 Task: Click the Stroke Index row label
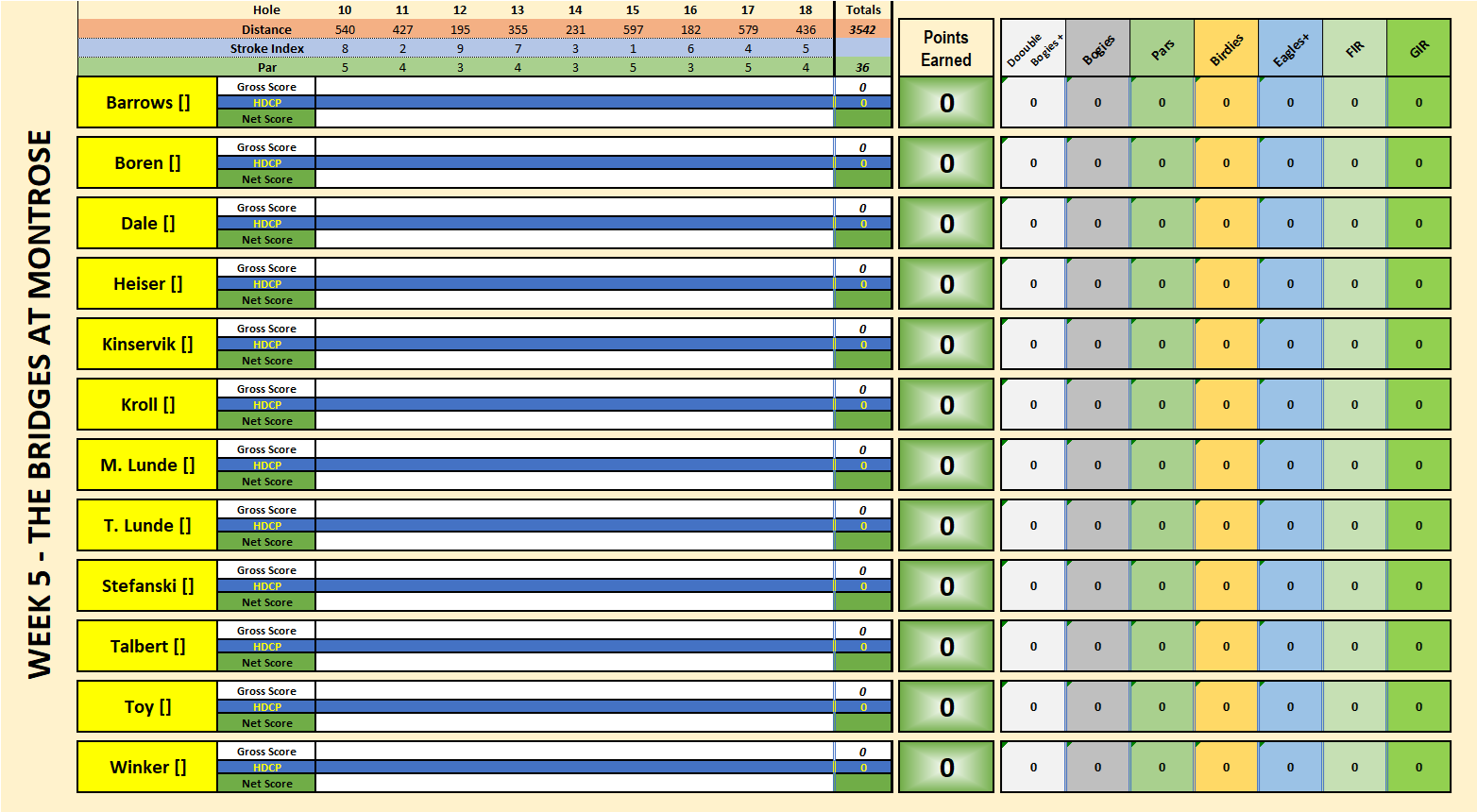click(267, 48)
